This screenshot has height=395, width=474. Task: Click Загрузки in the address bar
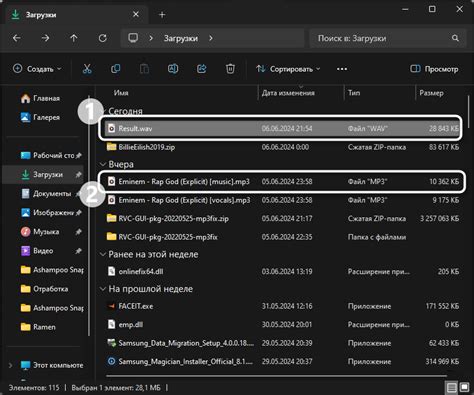click(x=181, y=38)
